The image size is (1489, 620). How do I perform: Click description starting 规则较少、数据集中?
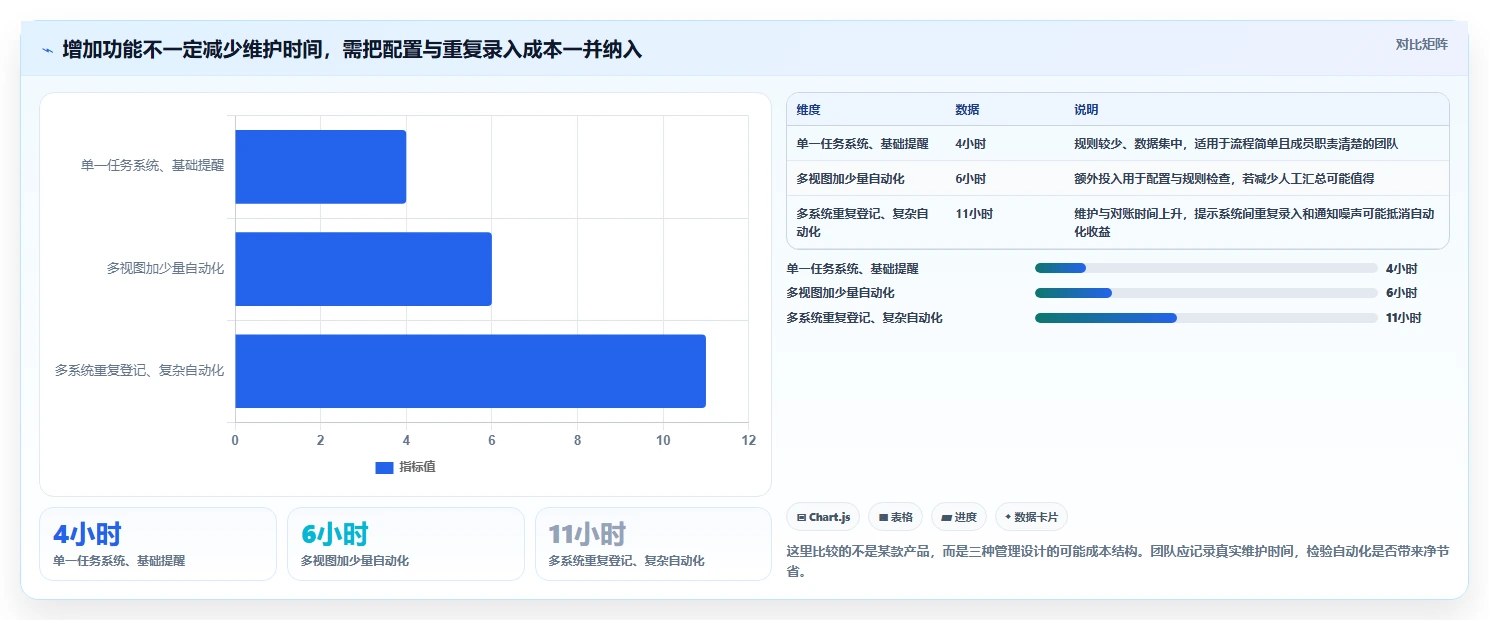point(1236,144)
